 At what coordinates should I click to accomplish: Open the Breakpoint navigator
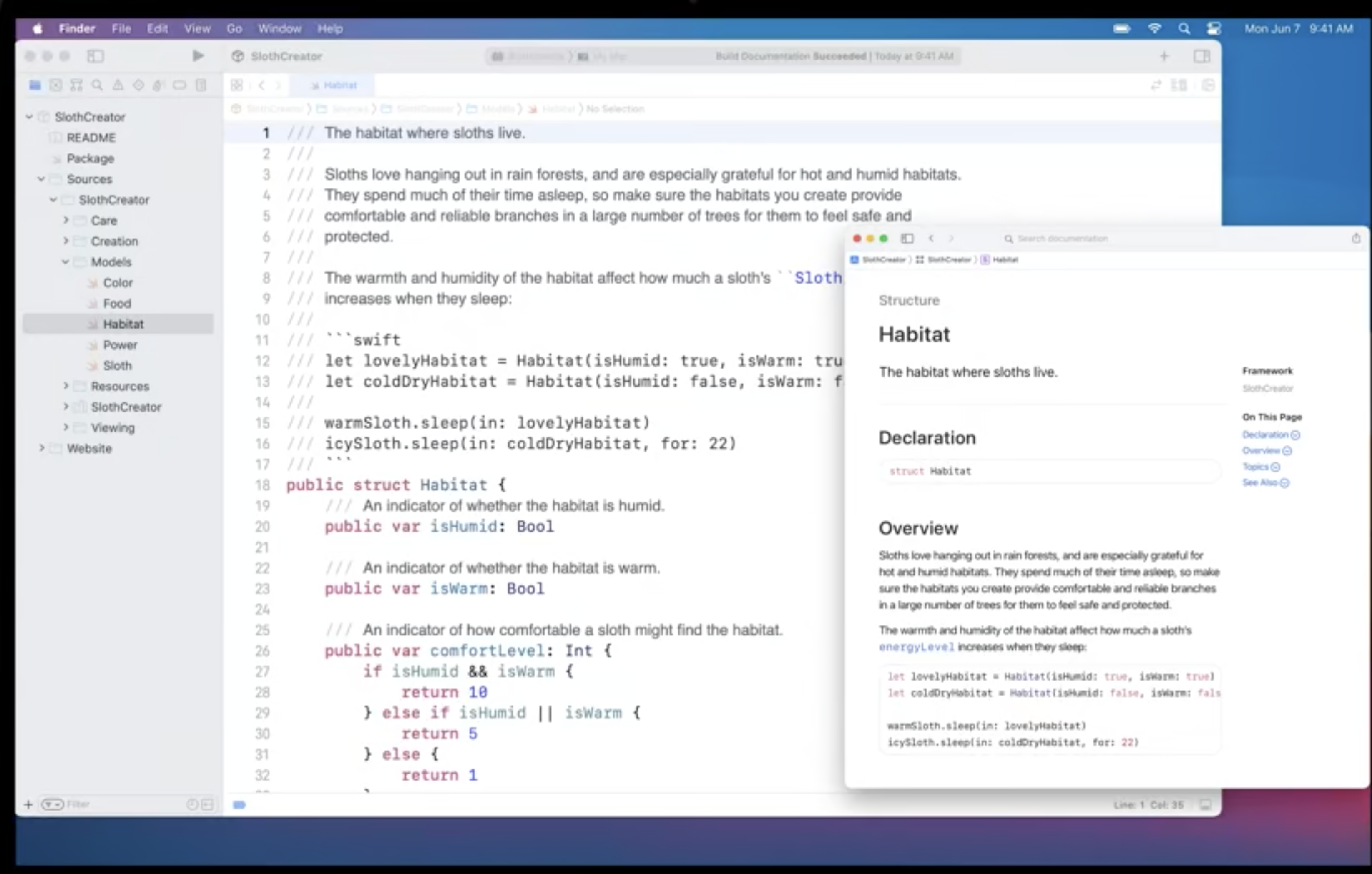point(179,85)
